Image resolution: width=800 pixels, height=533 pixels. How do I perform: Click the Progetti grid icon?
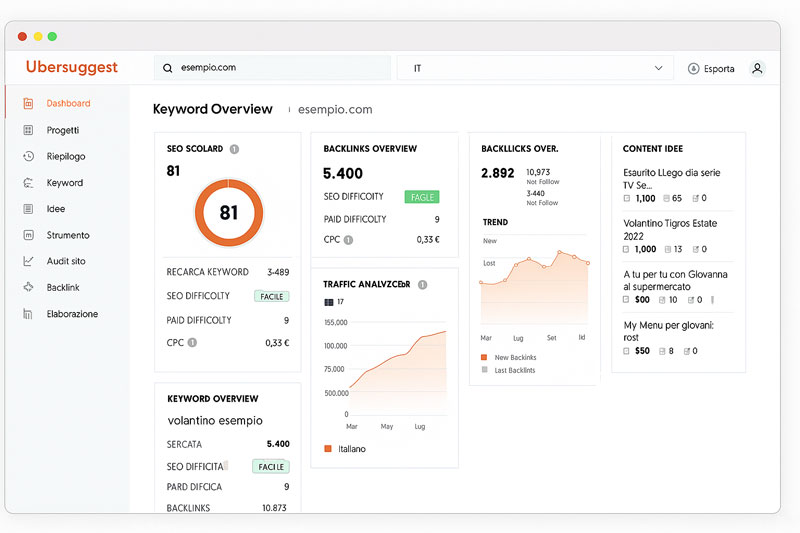click(28, 130)
